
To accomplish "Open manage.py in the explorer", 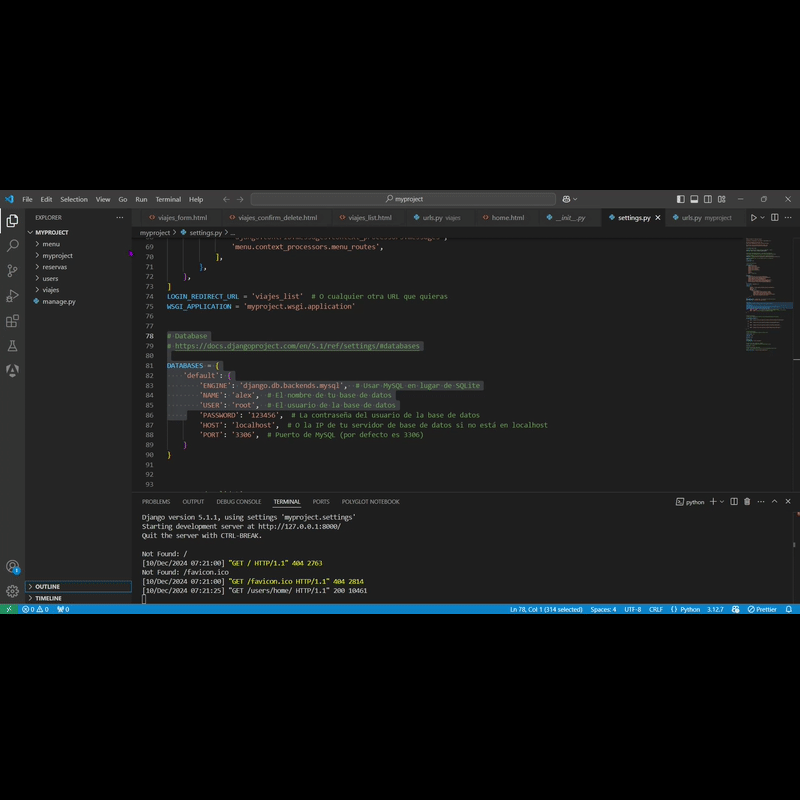I will (59, 302).
